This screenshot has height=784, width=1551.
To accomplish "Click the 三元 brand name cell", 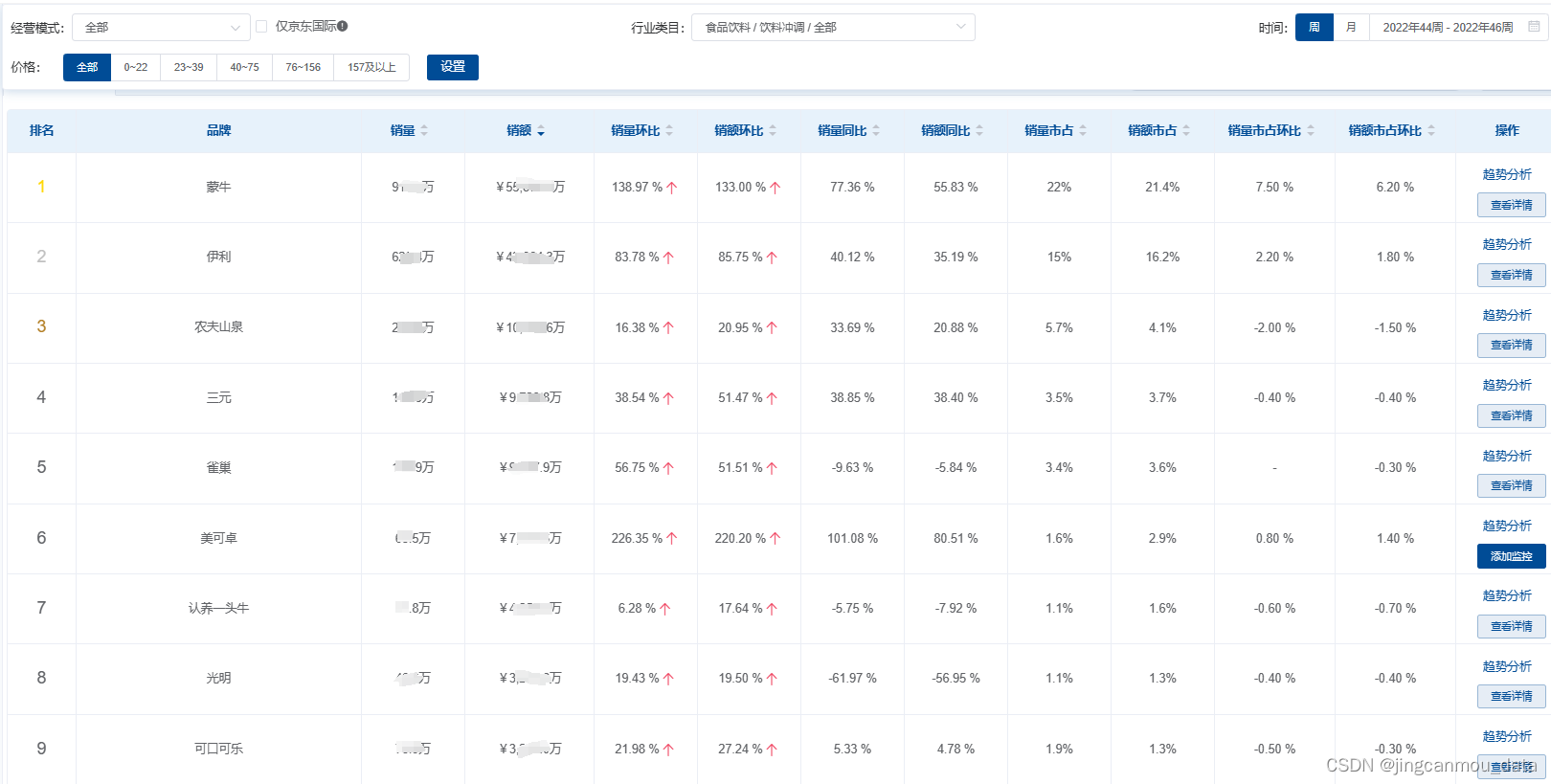I will [x=218, y=397].
